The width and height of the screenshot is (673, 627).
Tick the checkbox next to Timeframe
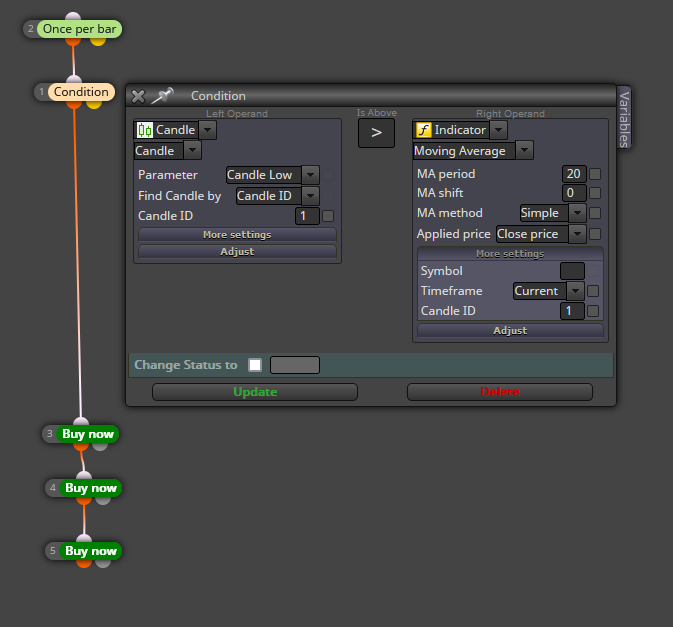pyautogui.click(x=593, y=291)
